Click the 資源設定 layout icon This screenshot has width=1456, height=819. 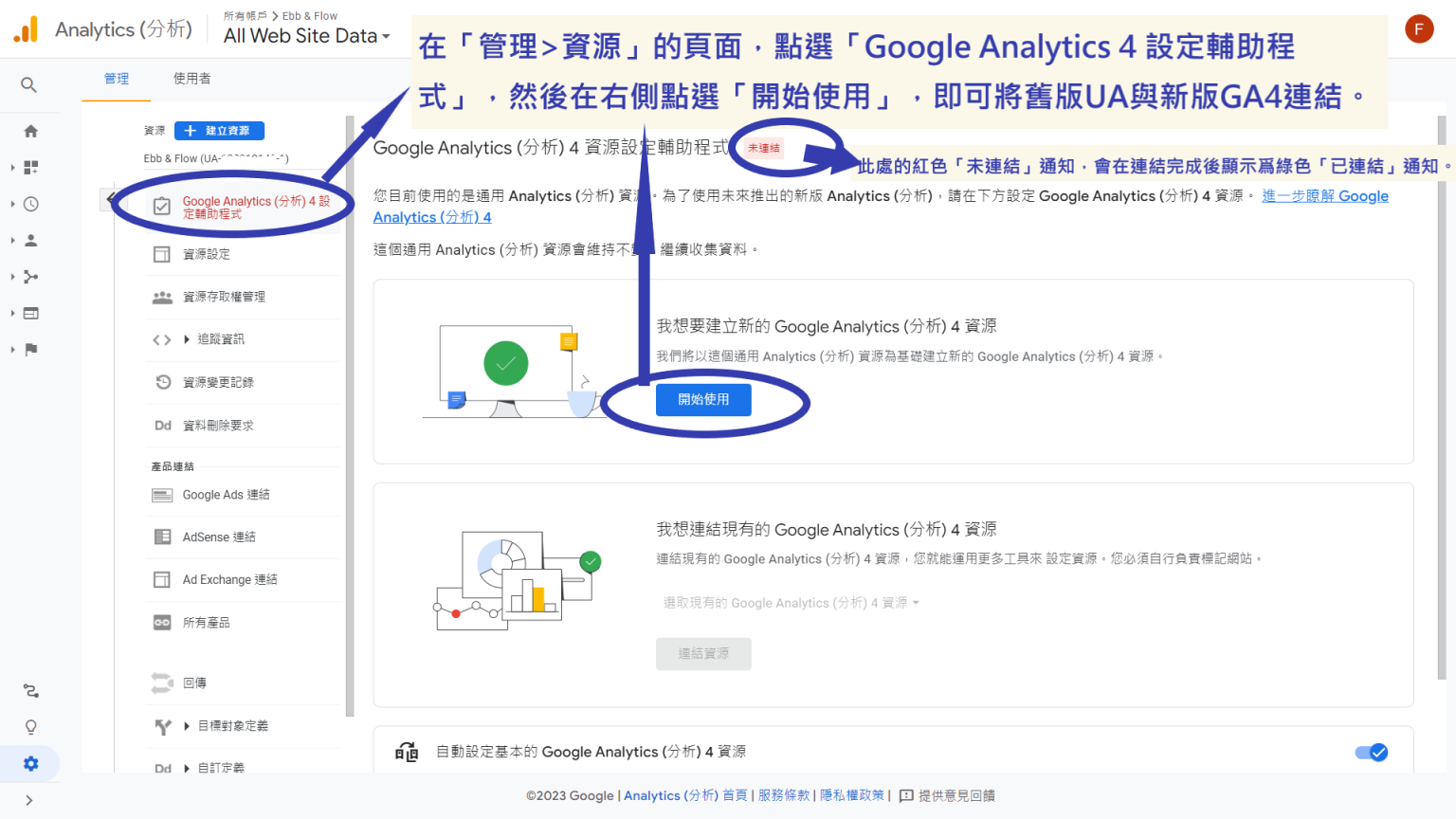tap(162, 254)
